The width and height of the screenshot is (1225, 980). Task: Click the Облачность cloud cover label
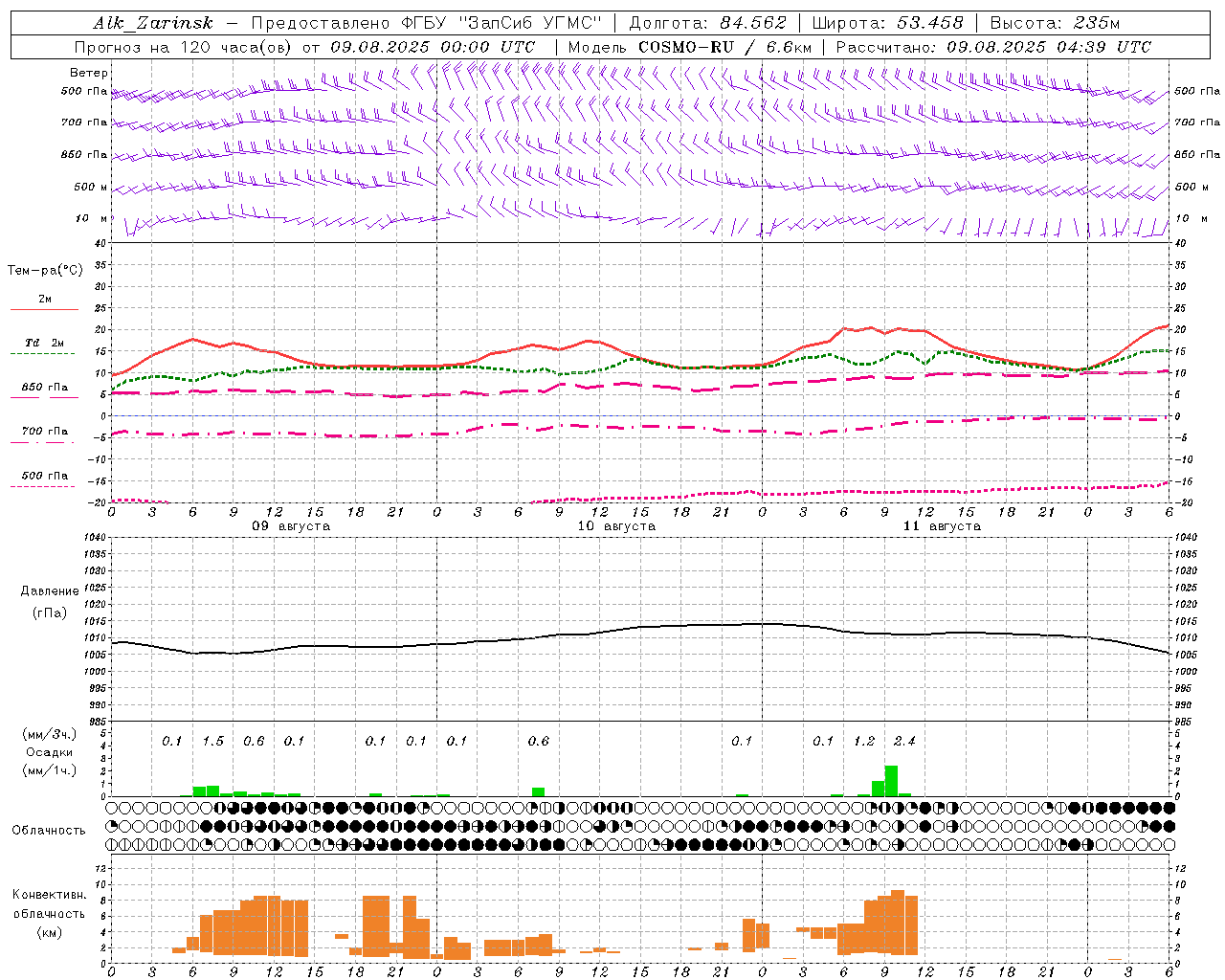click(49, 830)
